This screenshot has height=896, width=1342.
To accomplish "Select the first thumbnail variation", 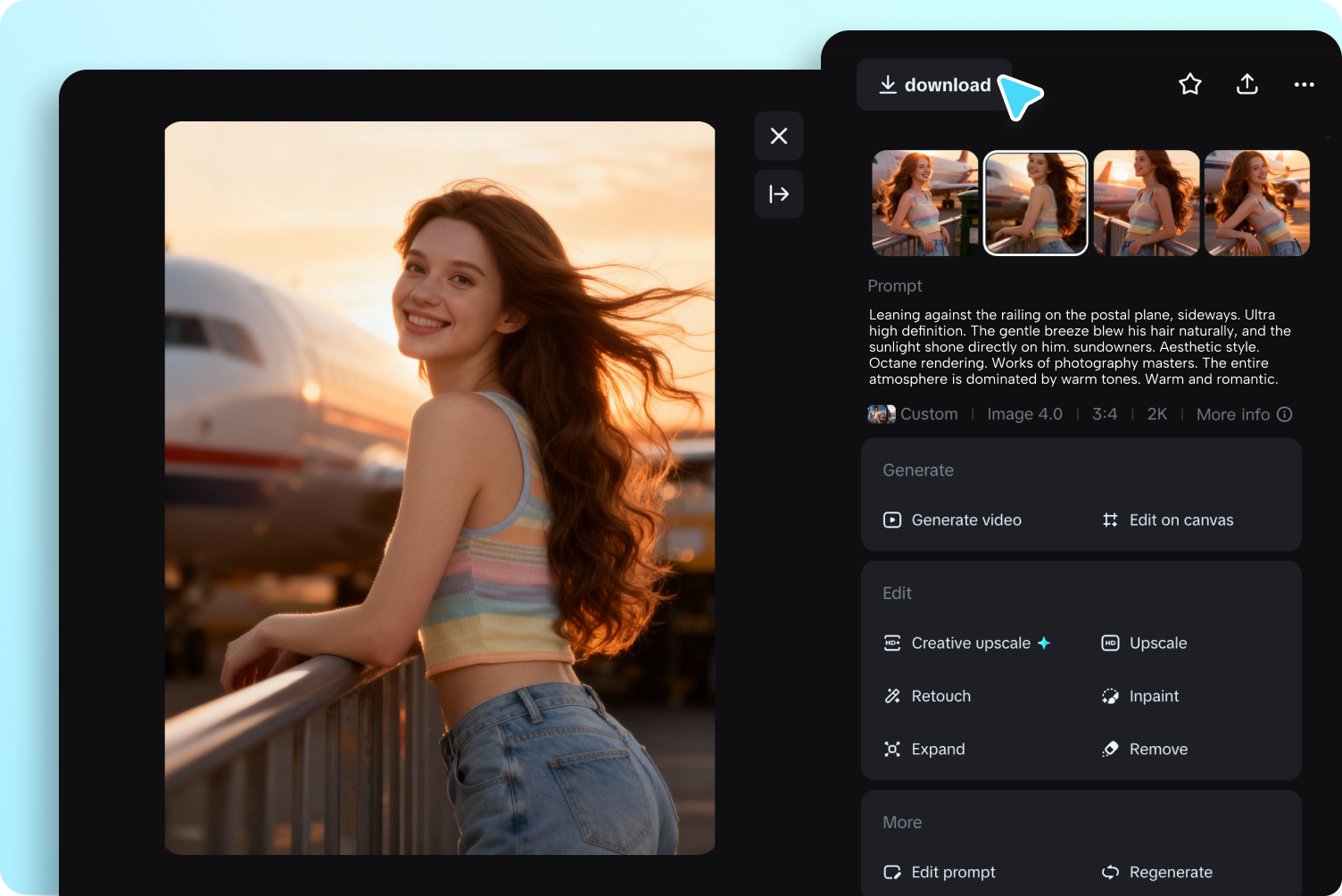I will pos(924,203).
